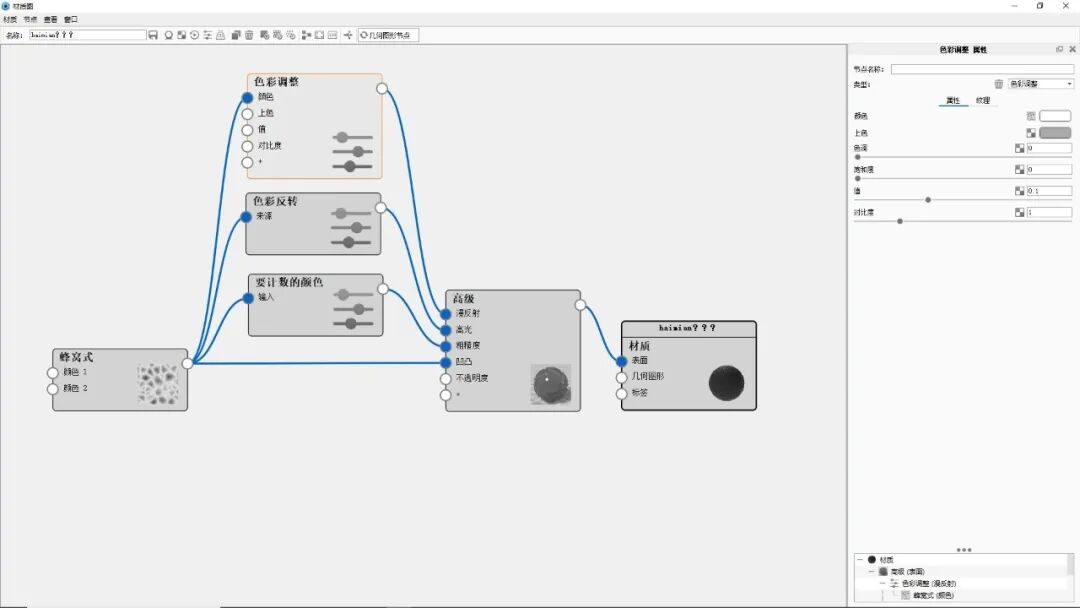Viewport: 1080px width, 608px height.
Task: Click the fit-to-view frame icon in toolbar
Action: click(320, 35)
